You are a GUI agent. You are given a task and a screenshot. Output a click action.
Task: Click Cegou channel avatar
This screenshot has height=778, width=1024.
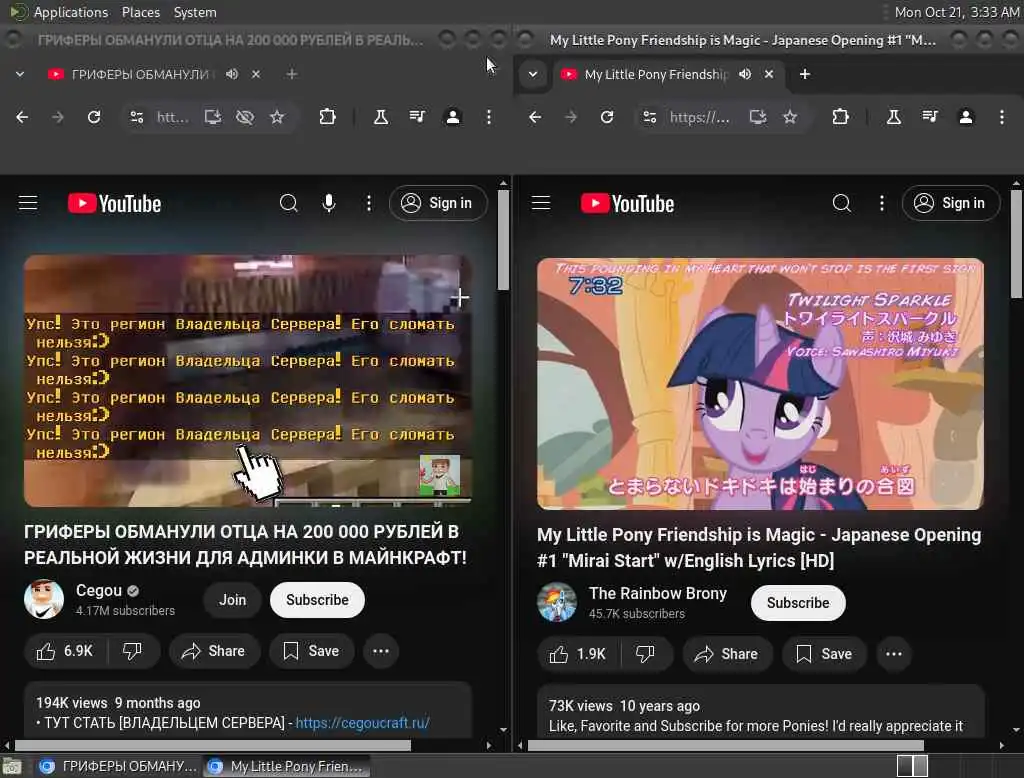44,599
